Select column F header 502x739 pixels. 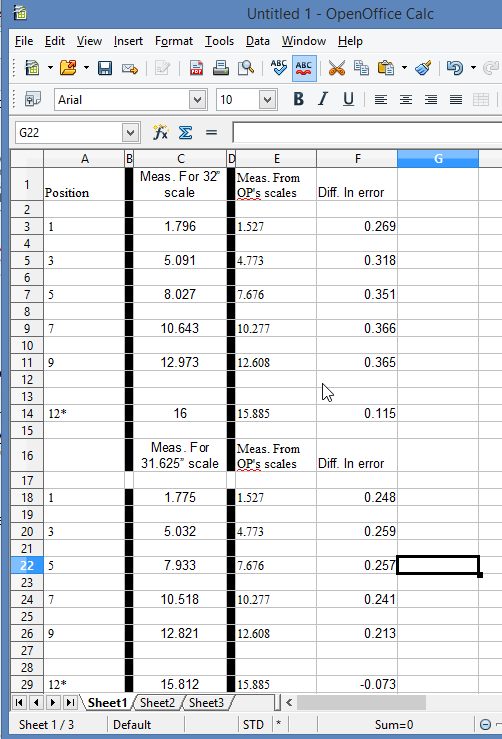tap(357, 159)
